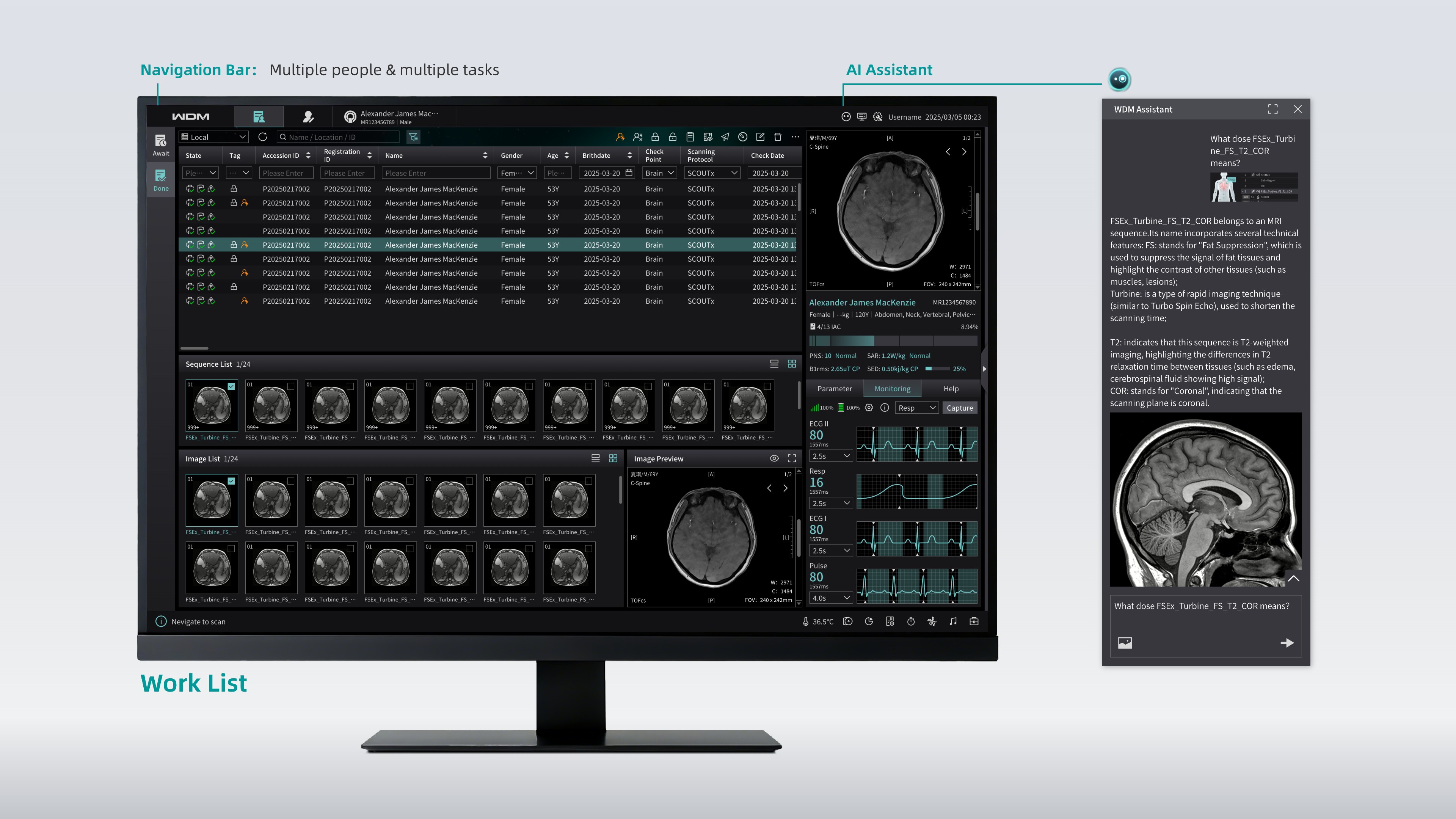1456x819 pixels.
Task: Open the Check Point Brain filter dropdown
Action: coord(660,173)
